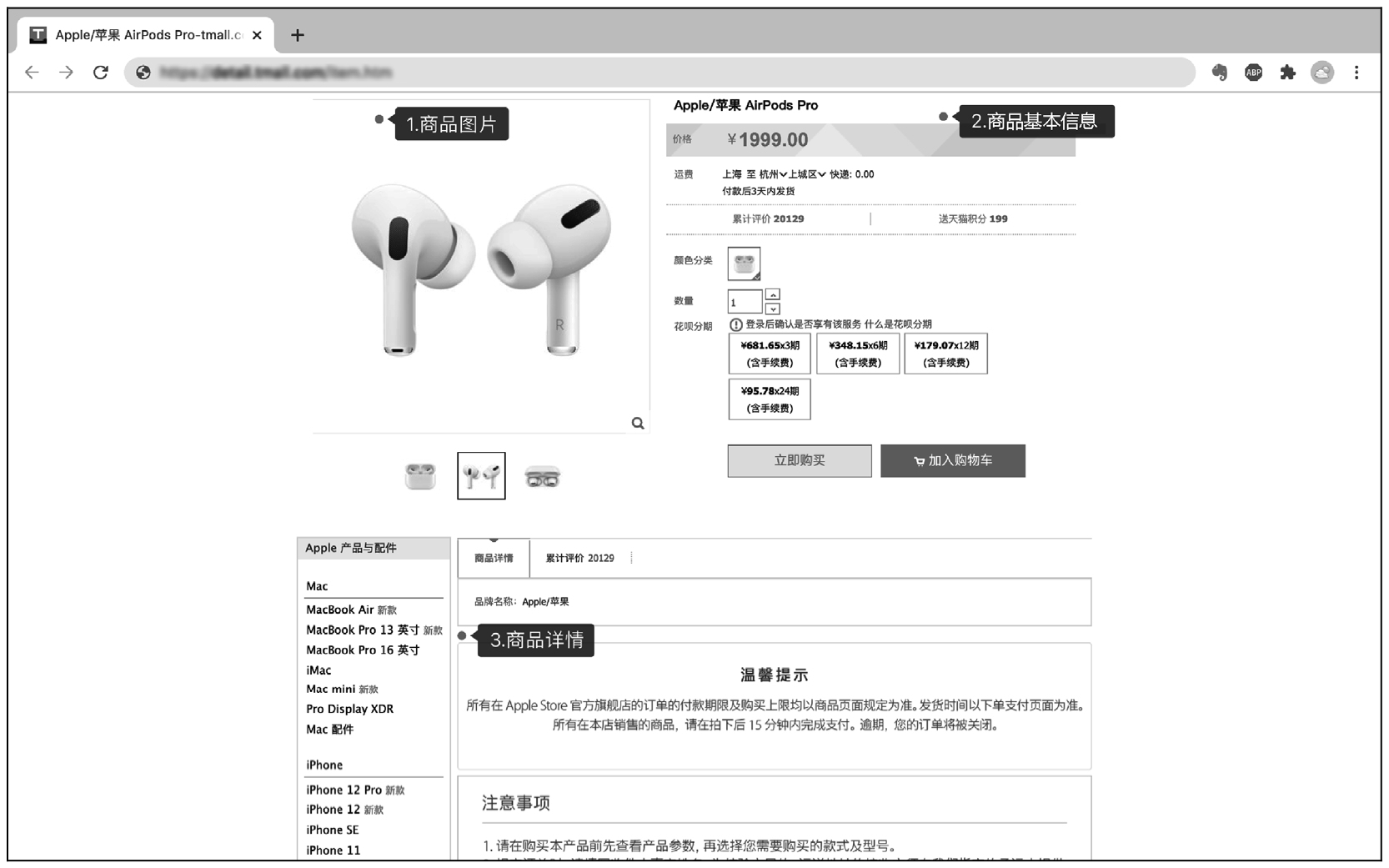Switch to the 商品详情 tab
This screenshot has height=868, width=1389.
point(494,558)
